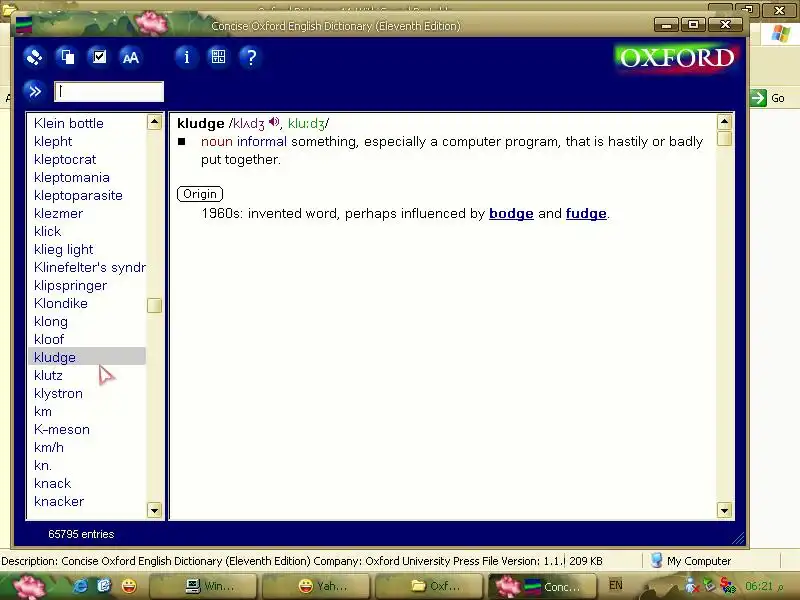Select 'km' entry in list

tap(43, 412)
